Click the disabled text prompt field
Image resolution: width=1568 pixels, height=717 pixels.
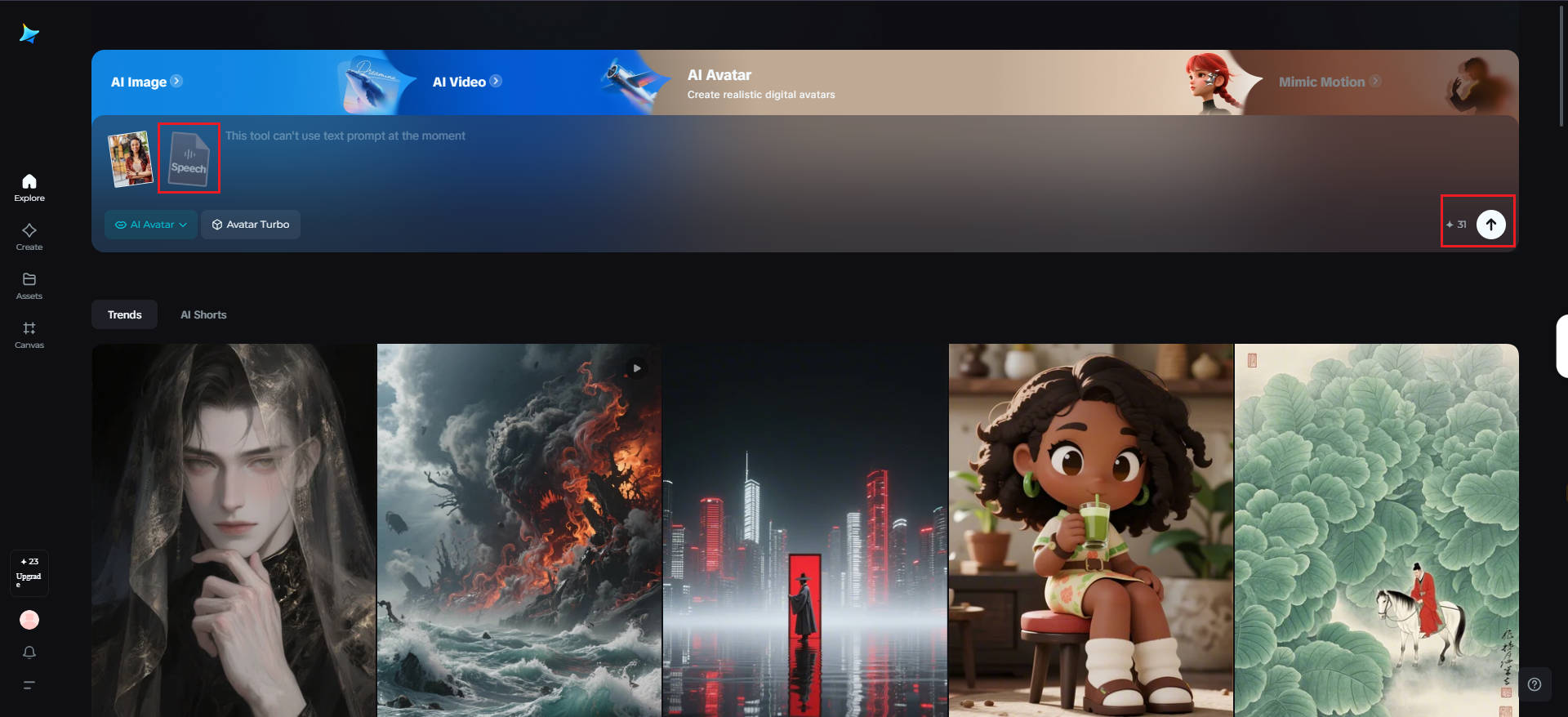(x=345, y=136)
